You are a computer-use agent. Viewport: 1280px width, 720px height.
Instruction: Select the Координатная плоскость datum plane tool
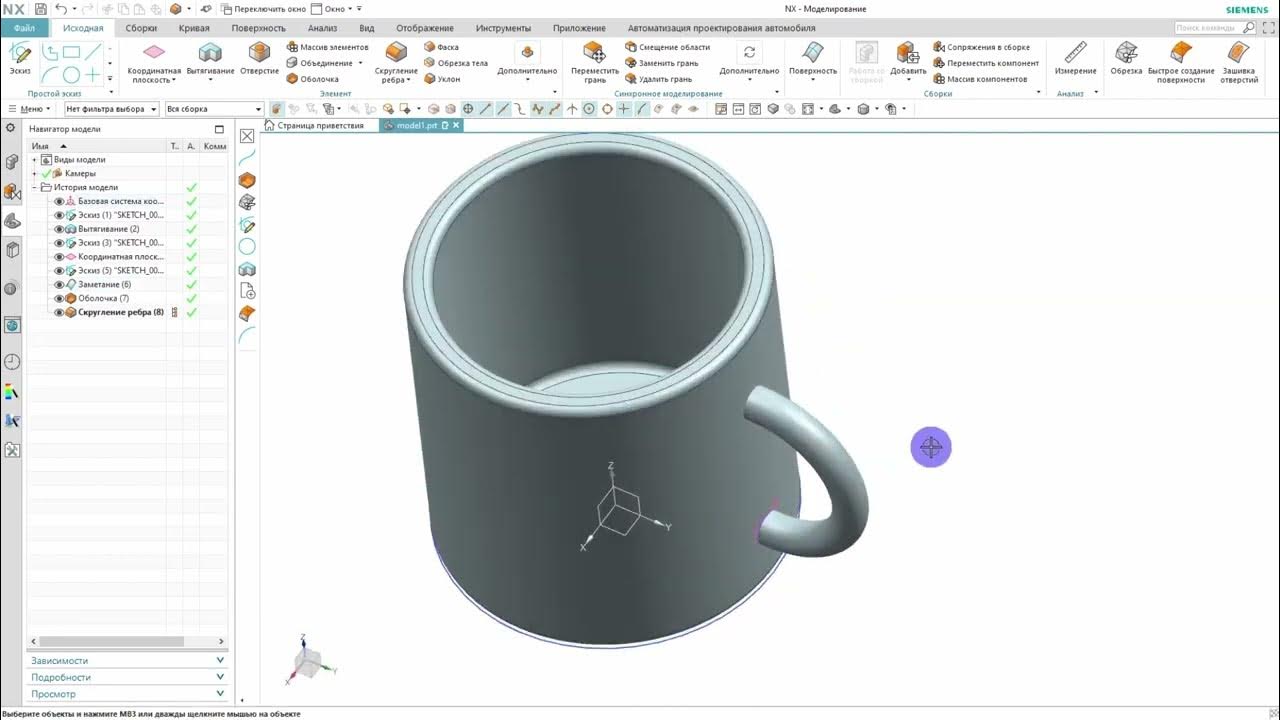point(154,63)
